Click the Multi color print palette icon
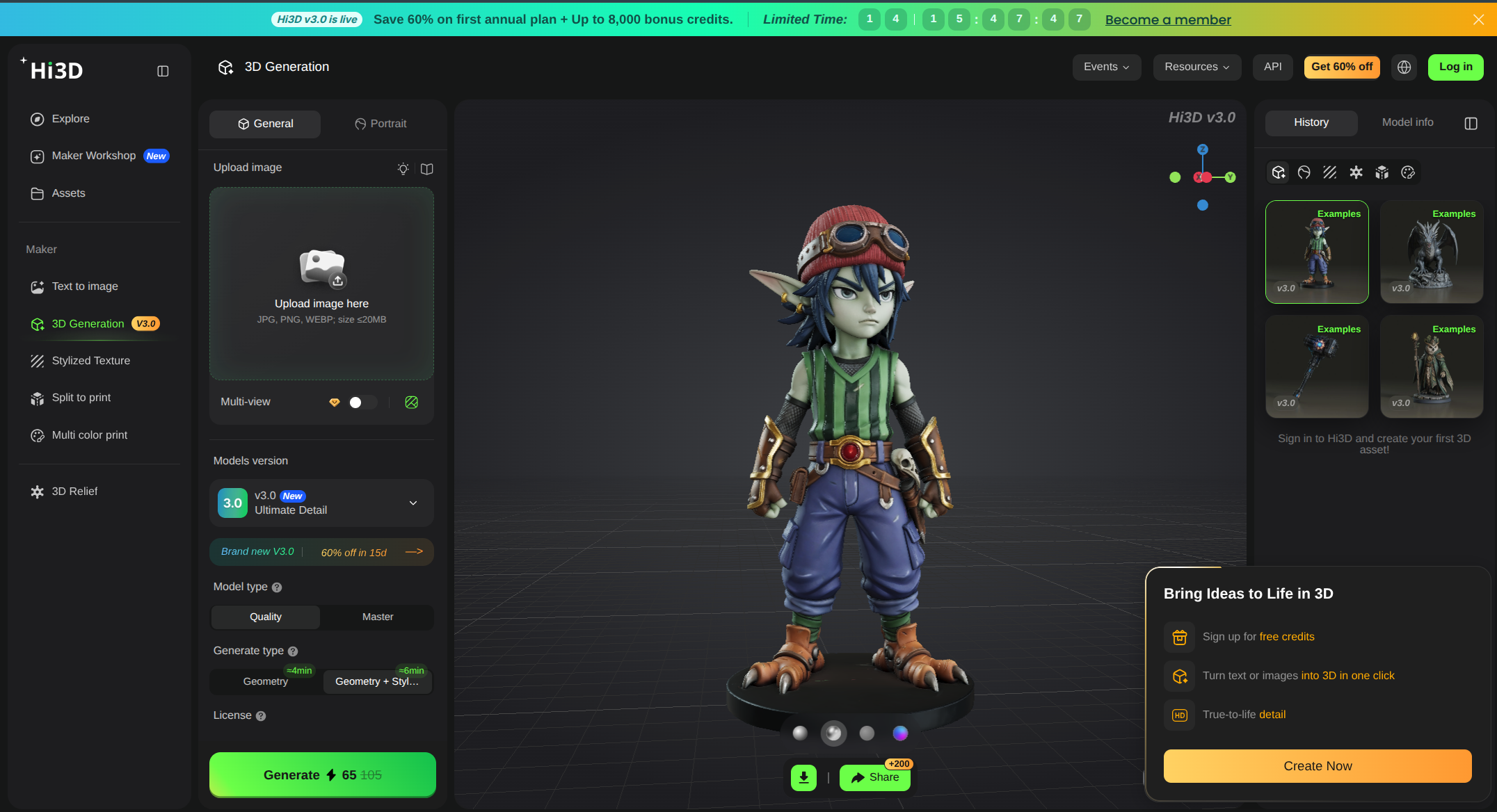Image resolution: width=1497 pixels, height=812 pixels. [38, 436]
